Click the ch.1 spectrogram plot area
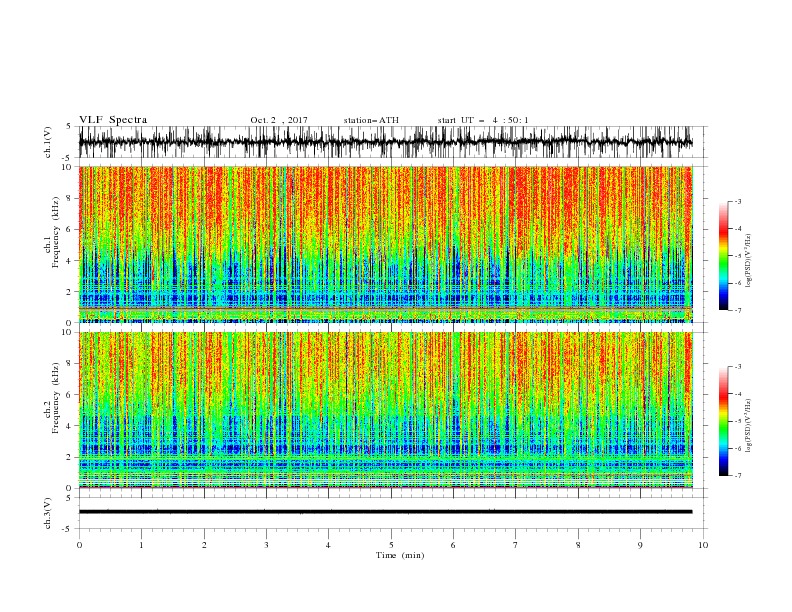The width and height of the screenshot is (792, 612). click(x=385, y=244)
